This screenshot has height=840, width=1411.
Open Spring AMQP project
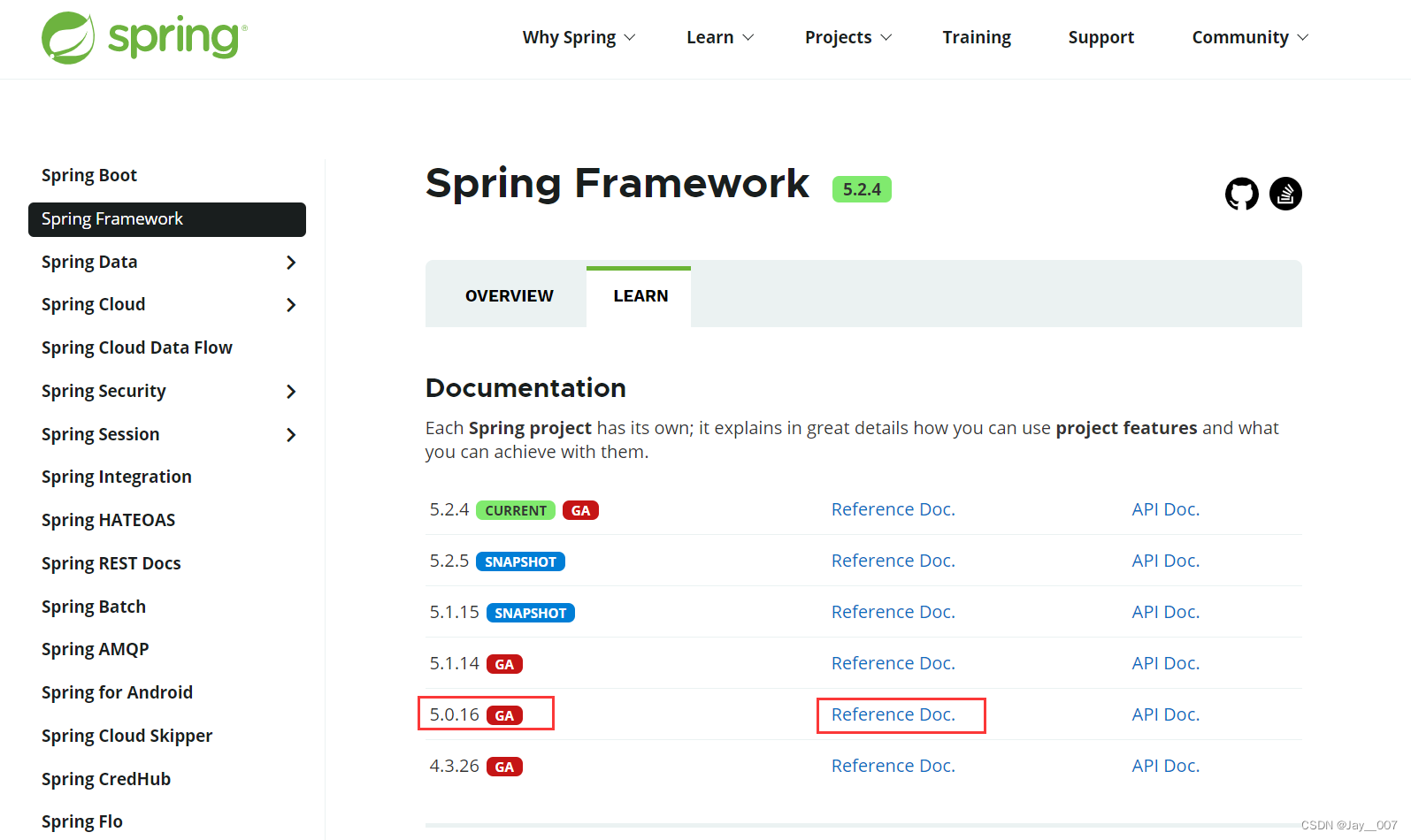click(96, 650)
